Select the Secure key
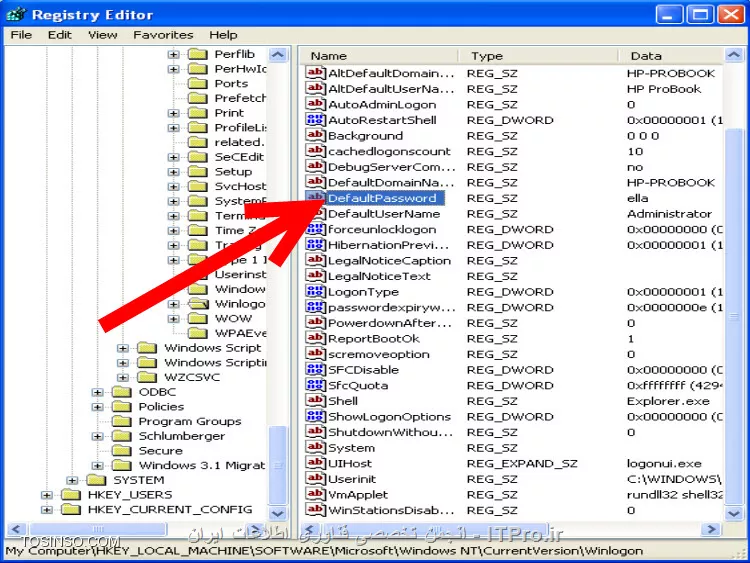The width and height of the screenshot is (750, 563). coord(160,451)
